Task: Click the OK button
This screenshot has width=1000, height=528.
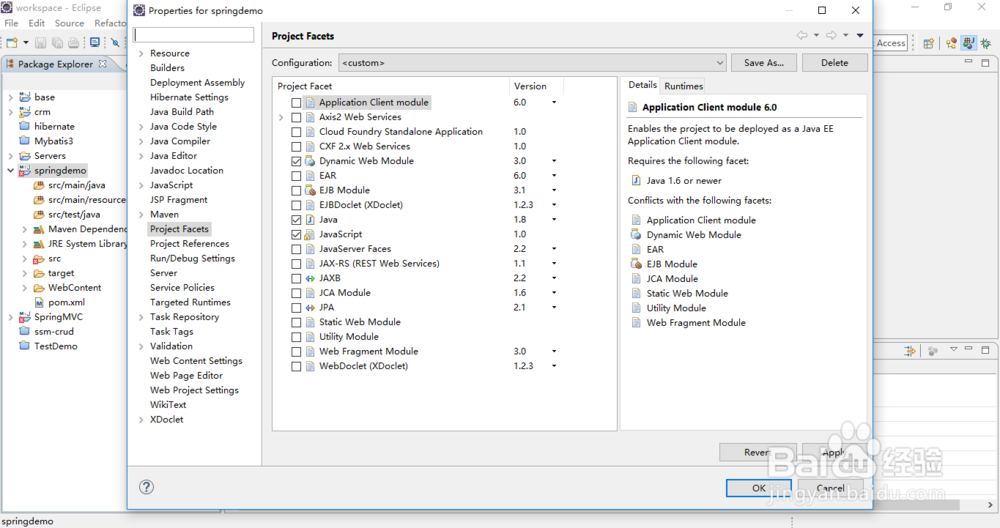Action: pos(758,488)
